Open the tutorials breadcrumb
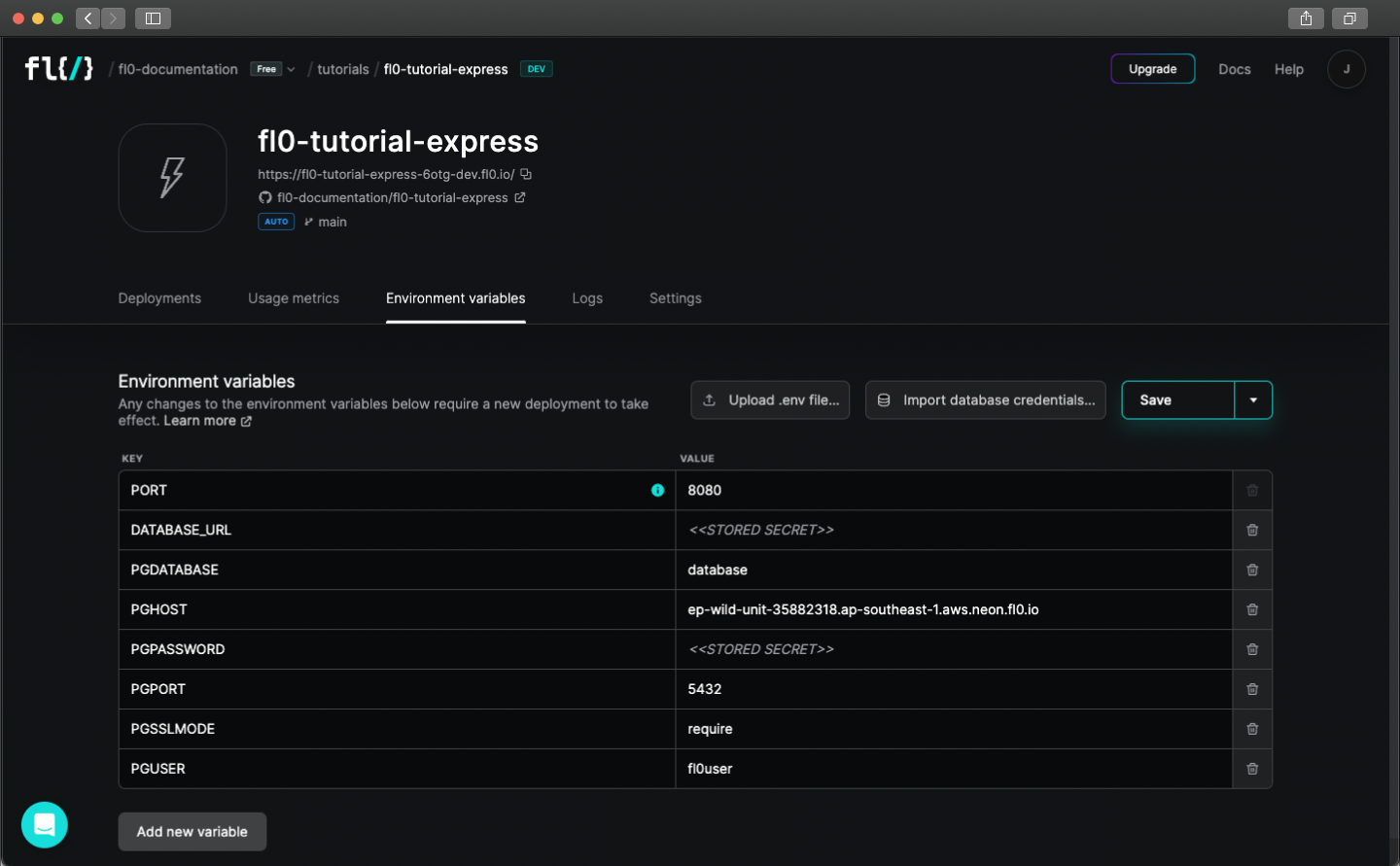 [343, 69]
